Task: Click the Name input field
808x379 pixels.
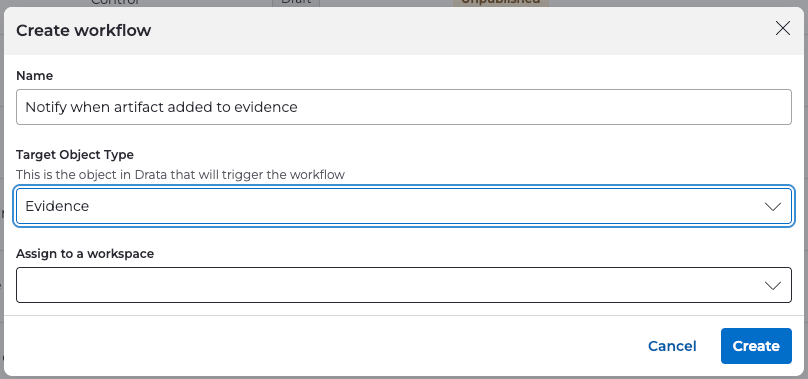Action: tap(403, 107)
